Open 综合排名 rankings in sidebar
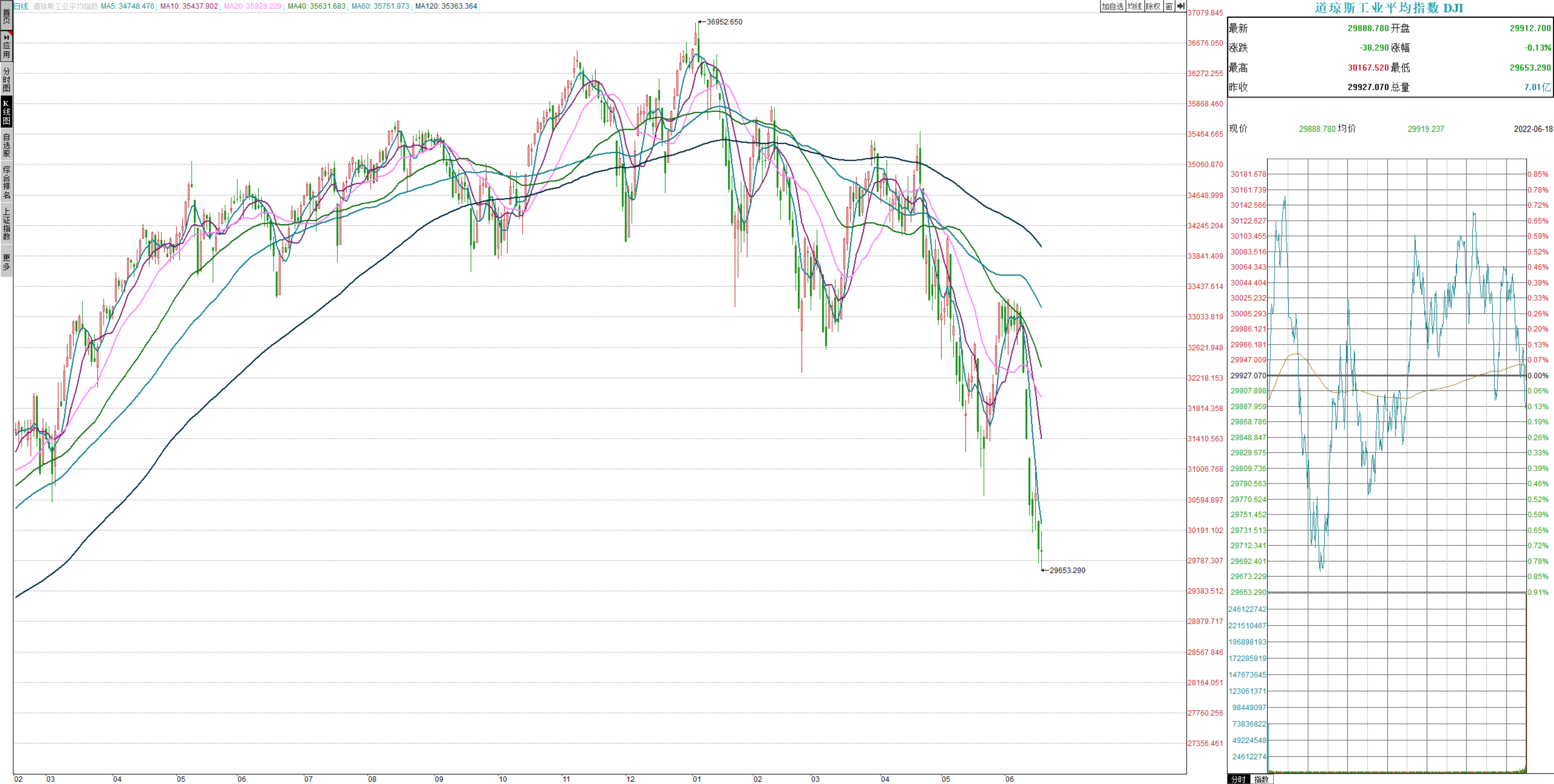This screenshot has height=784, width=1554. (6, 182)
